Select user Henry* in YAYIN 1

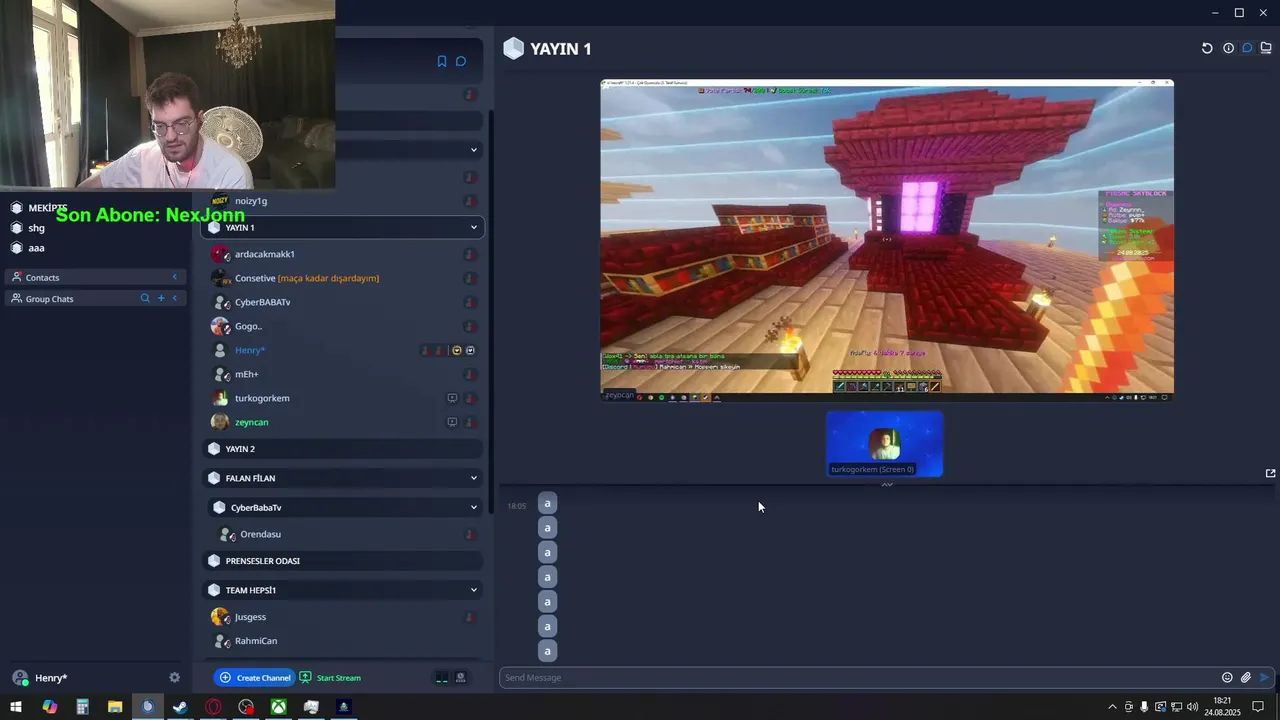pos(250,350)
